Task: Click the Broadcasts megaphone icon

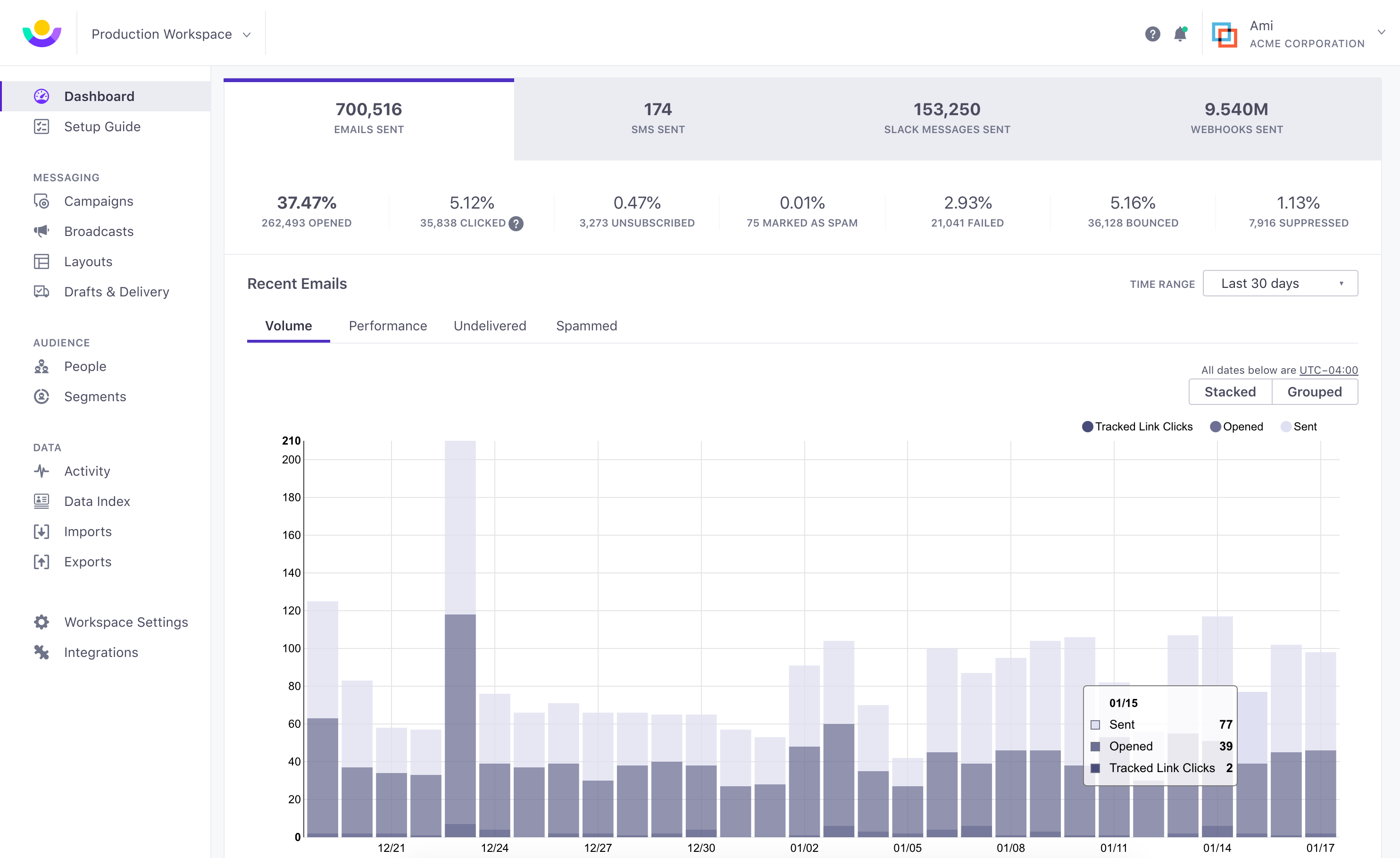Action: [x=42, y=231]
